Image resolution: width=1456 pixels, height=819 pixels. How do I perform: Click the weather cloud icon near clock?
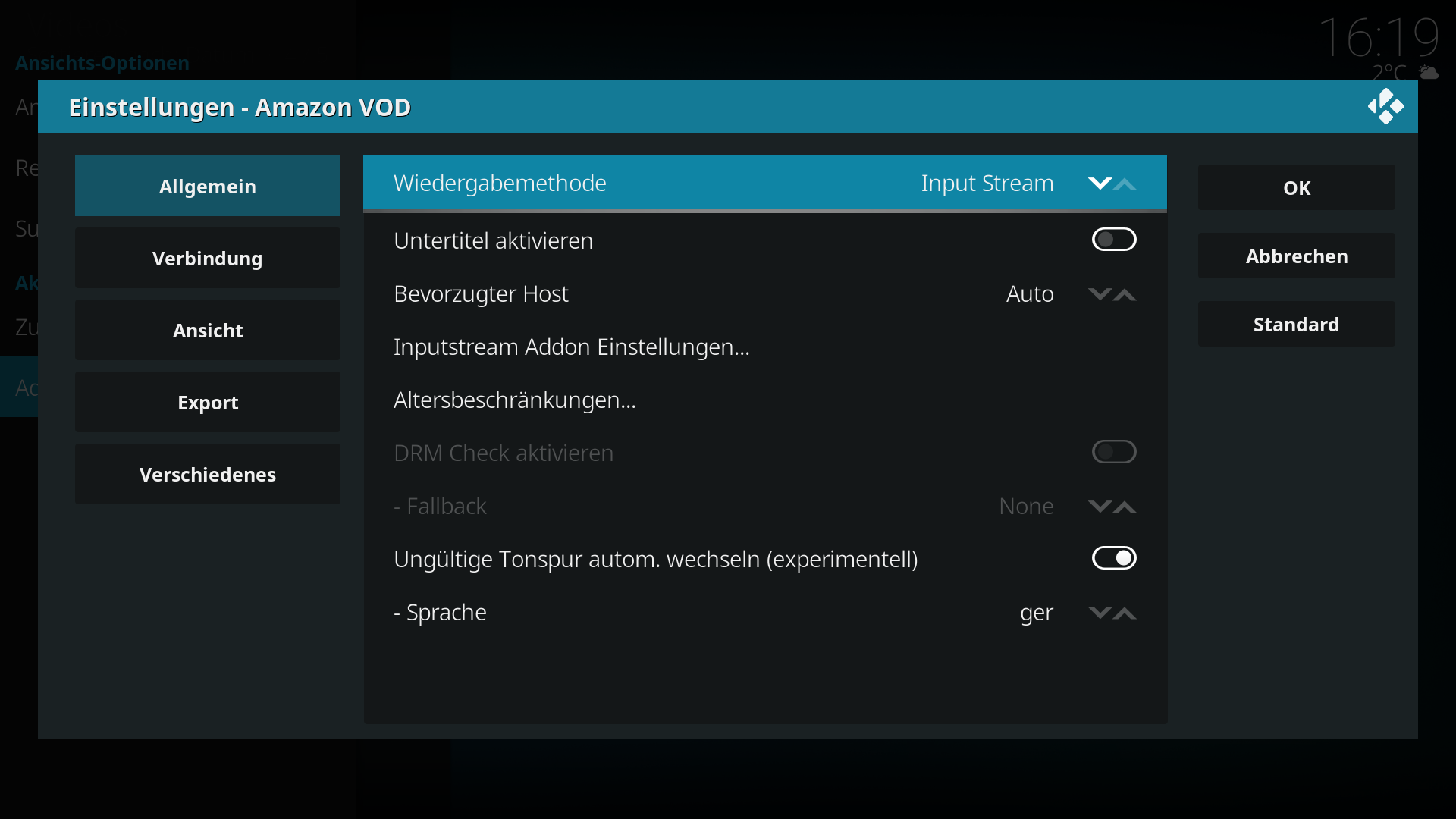1428,73
